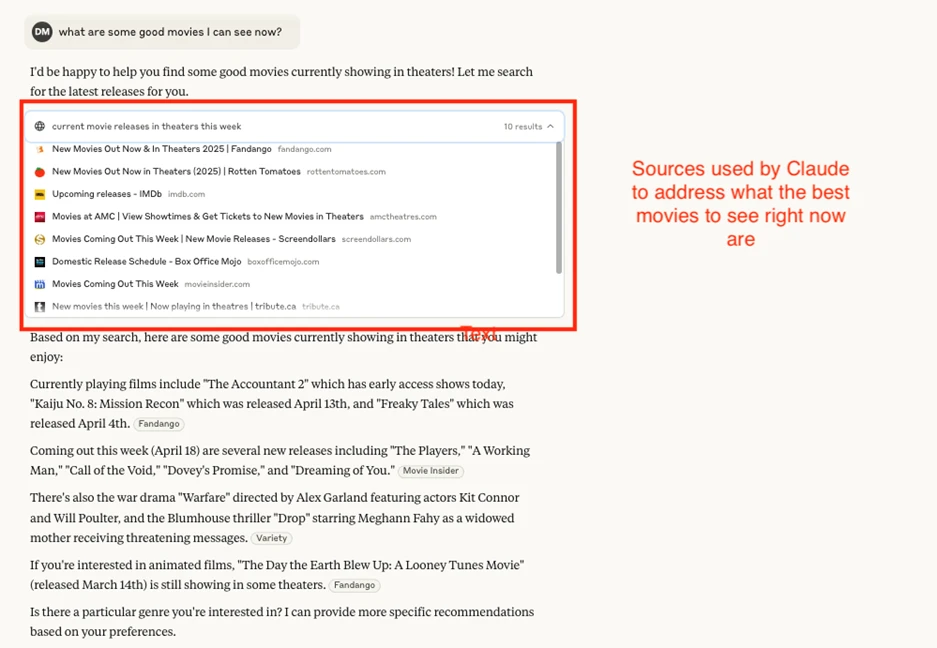
Task: Click the IMDb favicon icon
Action: coord(39,194)
